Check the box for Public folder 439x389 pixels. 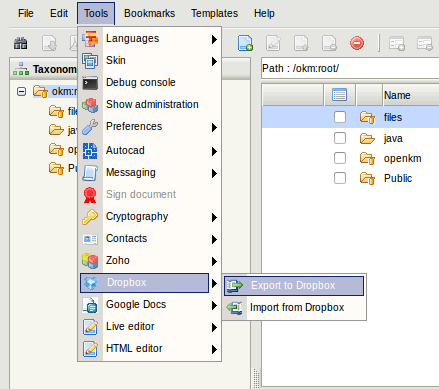point(340,178)
